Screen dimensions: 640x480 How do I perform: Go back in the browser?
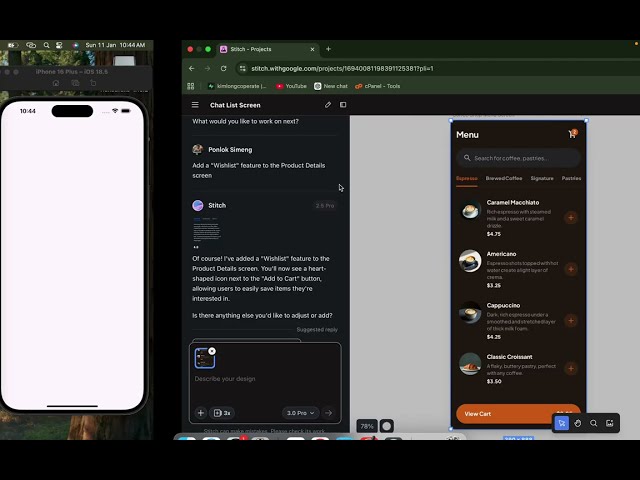[x=191, y=69]
